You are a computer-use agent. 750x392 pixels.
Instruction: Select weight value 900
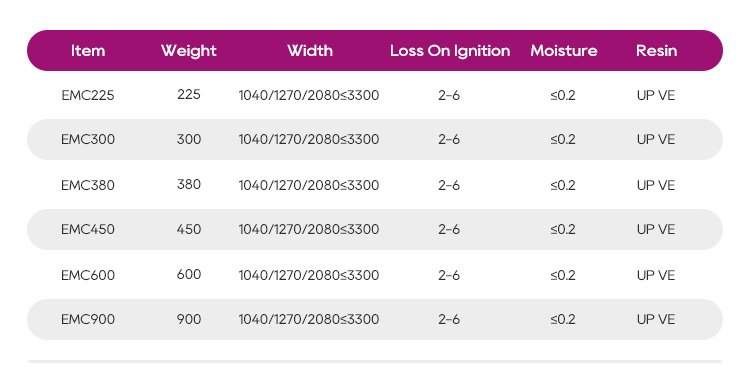tap(188, 319)
